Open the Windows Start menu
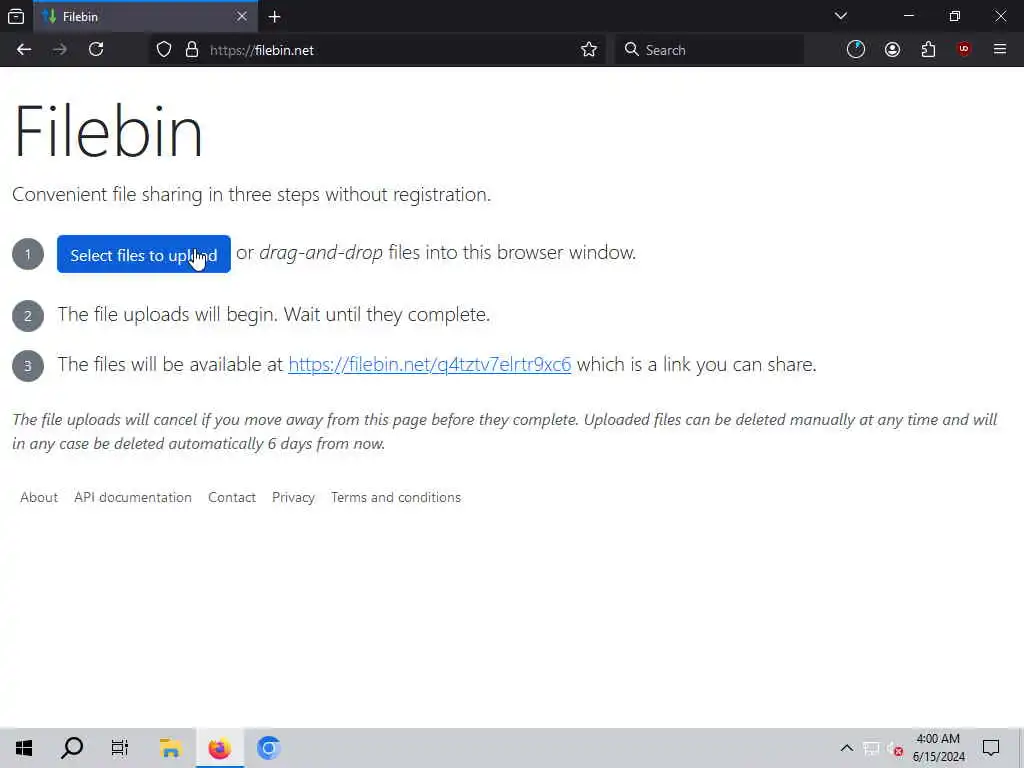The height and width of the screenshot is (768, 1024). tap(24, 748)
